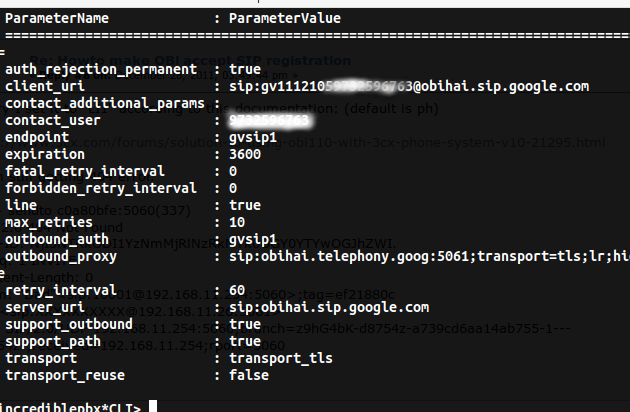Select the outbound_auth value gvsip1

tap(253, 240)
